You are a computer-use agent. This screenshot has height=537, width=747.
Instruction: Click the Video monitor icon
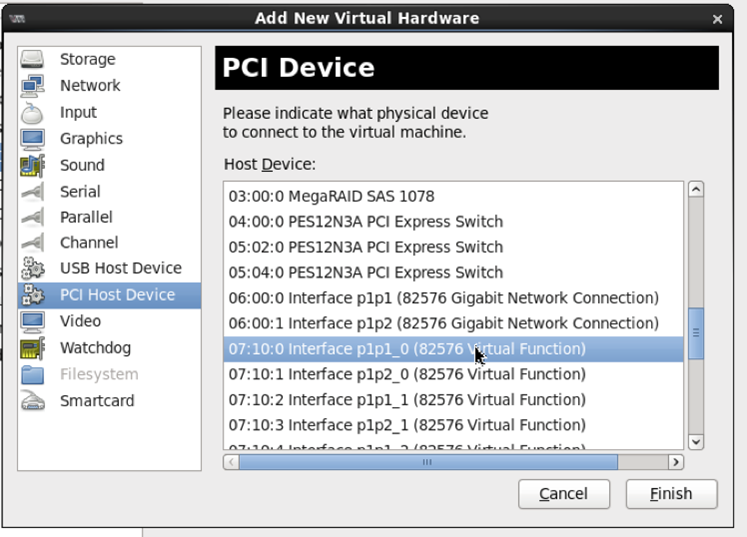(x=33, y=321)
